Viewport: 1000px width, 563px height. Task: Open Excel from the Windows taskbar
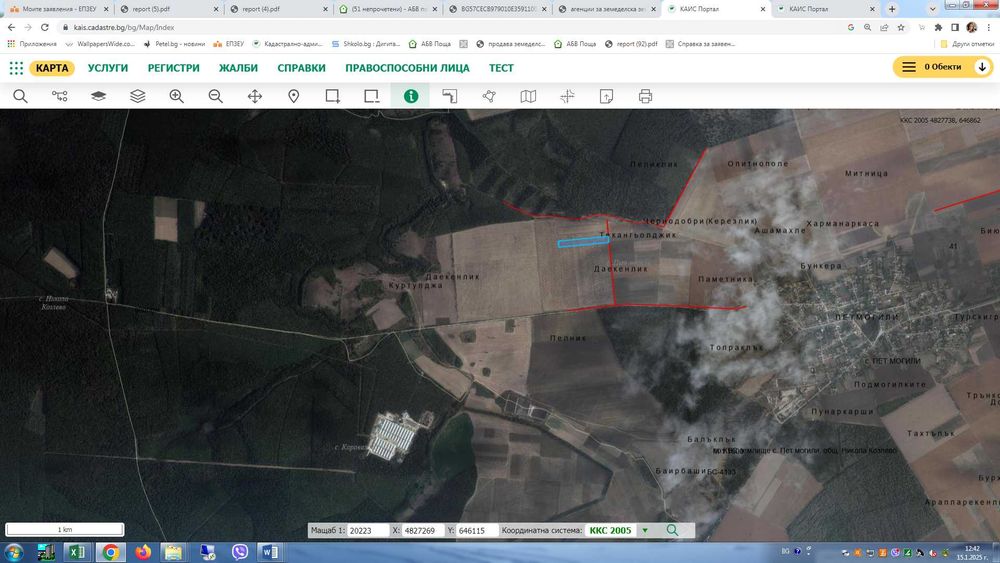point(77,552)
